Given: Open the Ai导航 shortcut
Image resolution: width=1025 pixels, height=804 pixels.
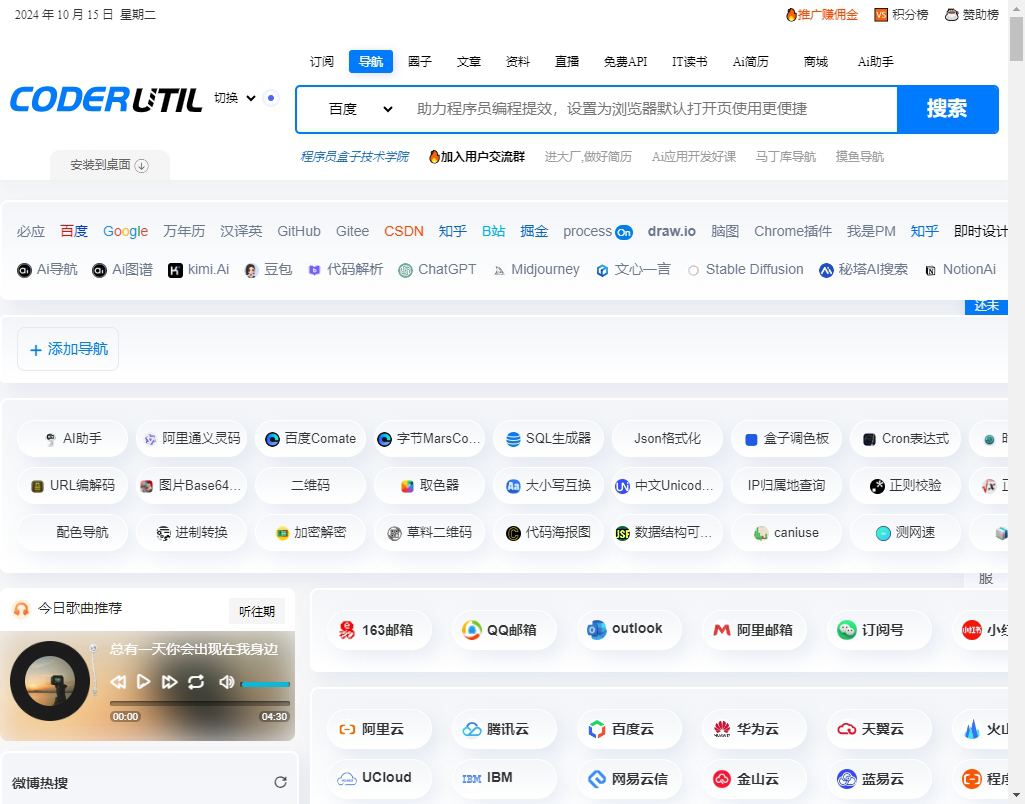Looking at the screenshot, I should 47,269.
